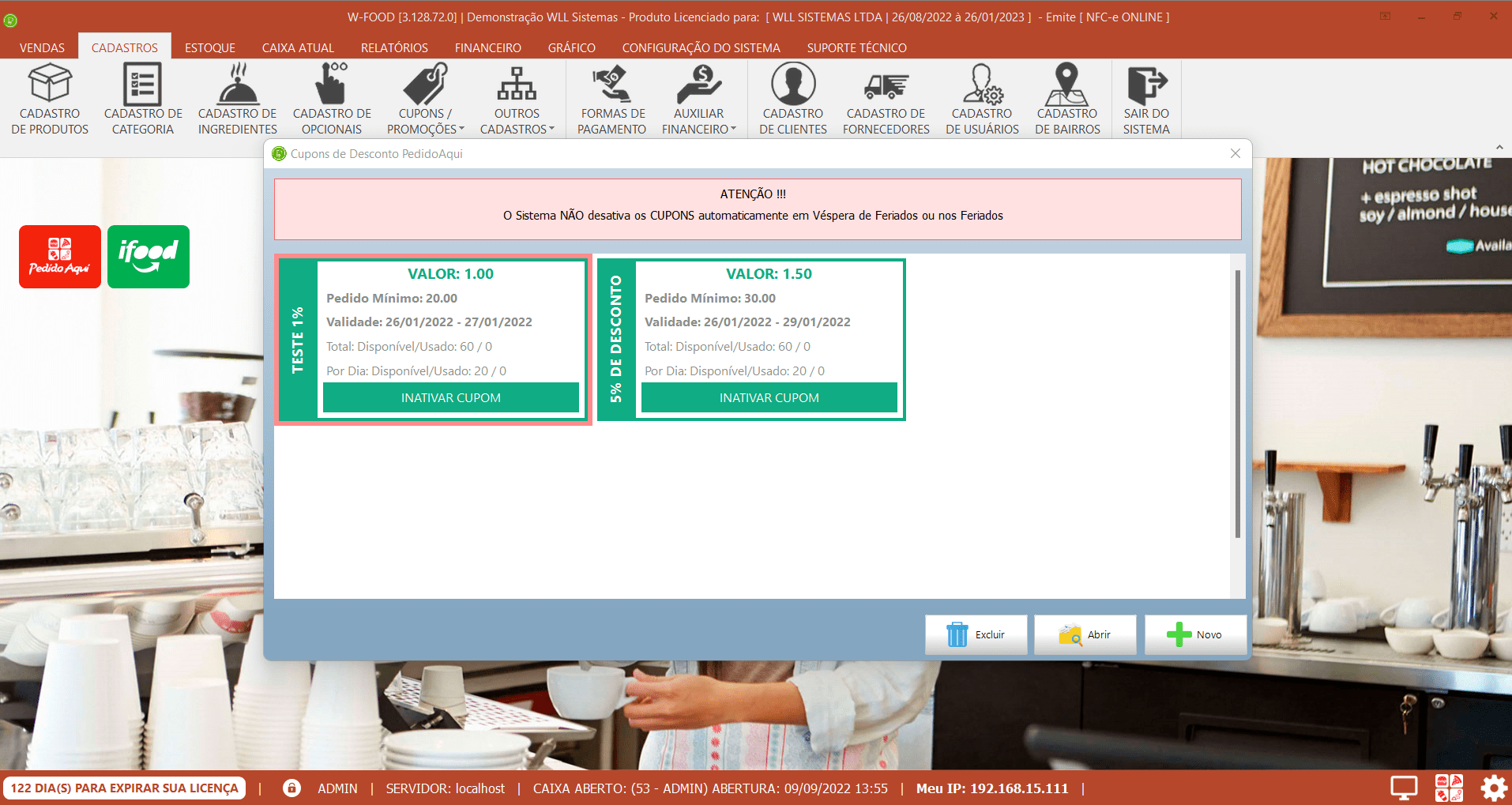Click 'Pedido Mínimo: 20.00' text
Viewport: 1512px width, 805px height.
(x=392, y=298)
